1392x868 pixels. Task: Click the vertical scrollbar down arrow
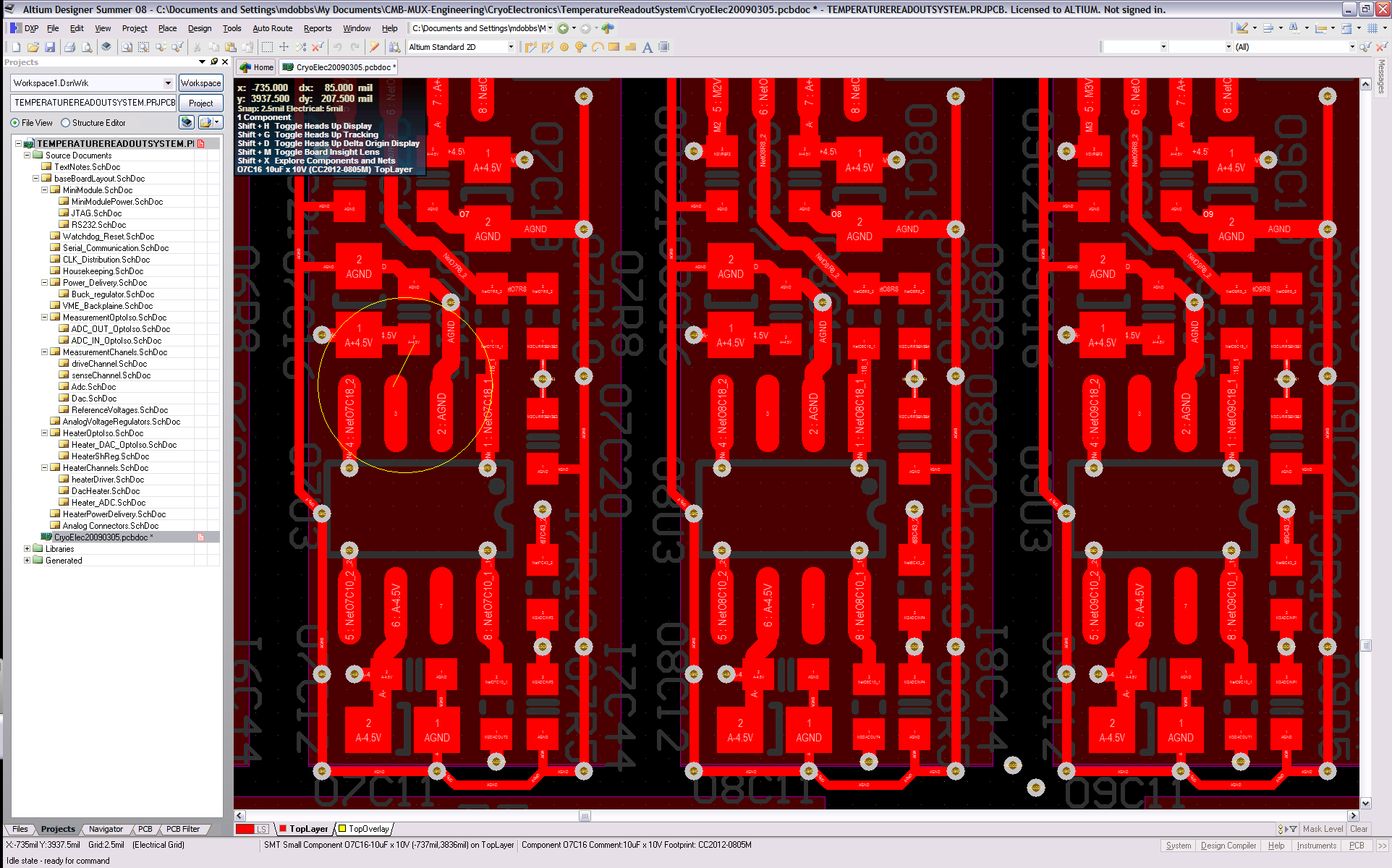pyautogui.click(x=1366, y=803)
